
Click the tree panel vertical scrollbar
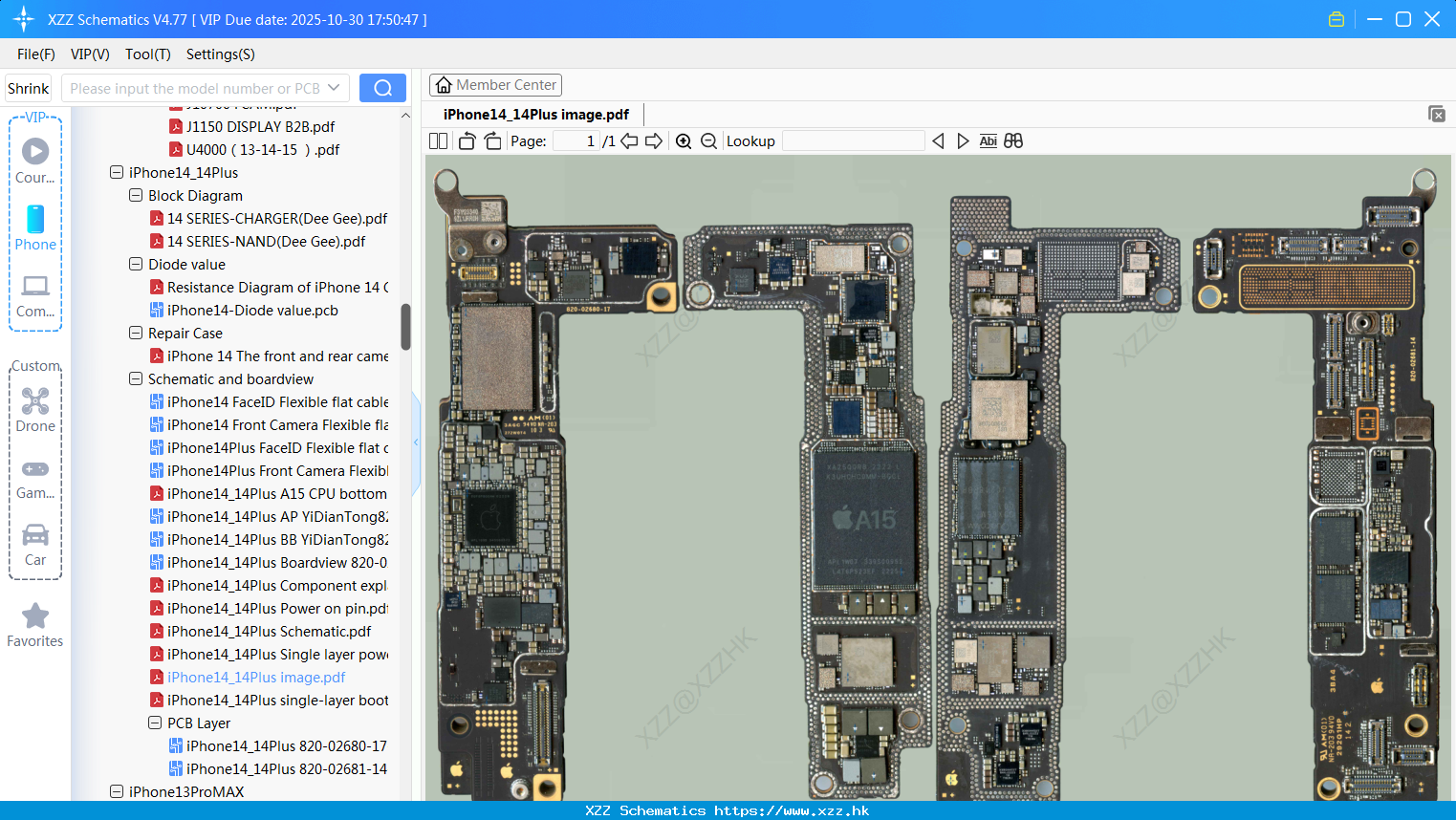click(x=405, y=327)
